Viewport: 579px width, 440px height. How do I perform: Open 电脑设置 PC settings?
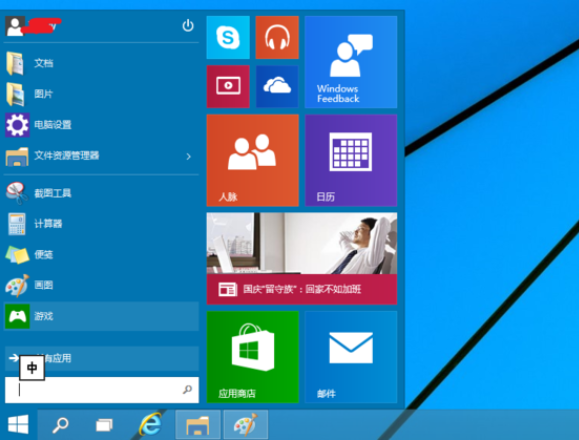[x=101, y=125]
